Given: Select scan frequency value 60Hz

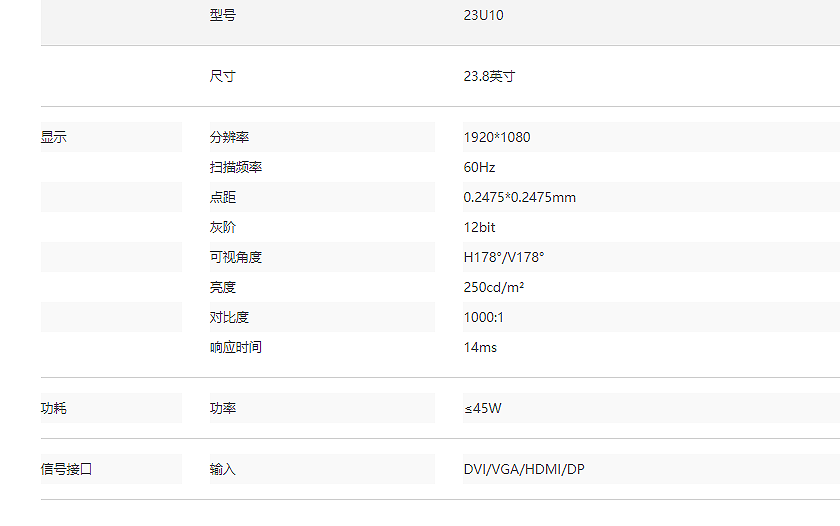Looking at the screenshot, I should (x=479, y=167).
